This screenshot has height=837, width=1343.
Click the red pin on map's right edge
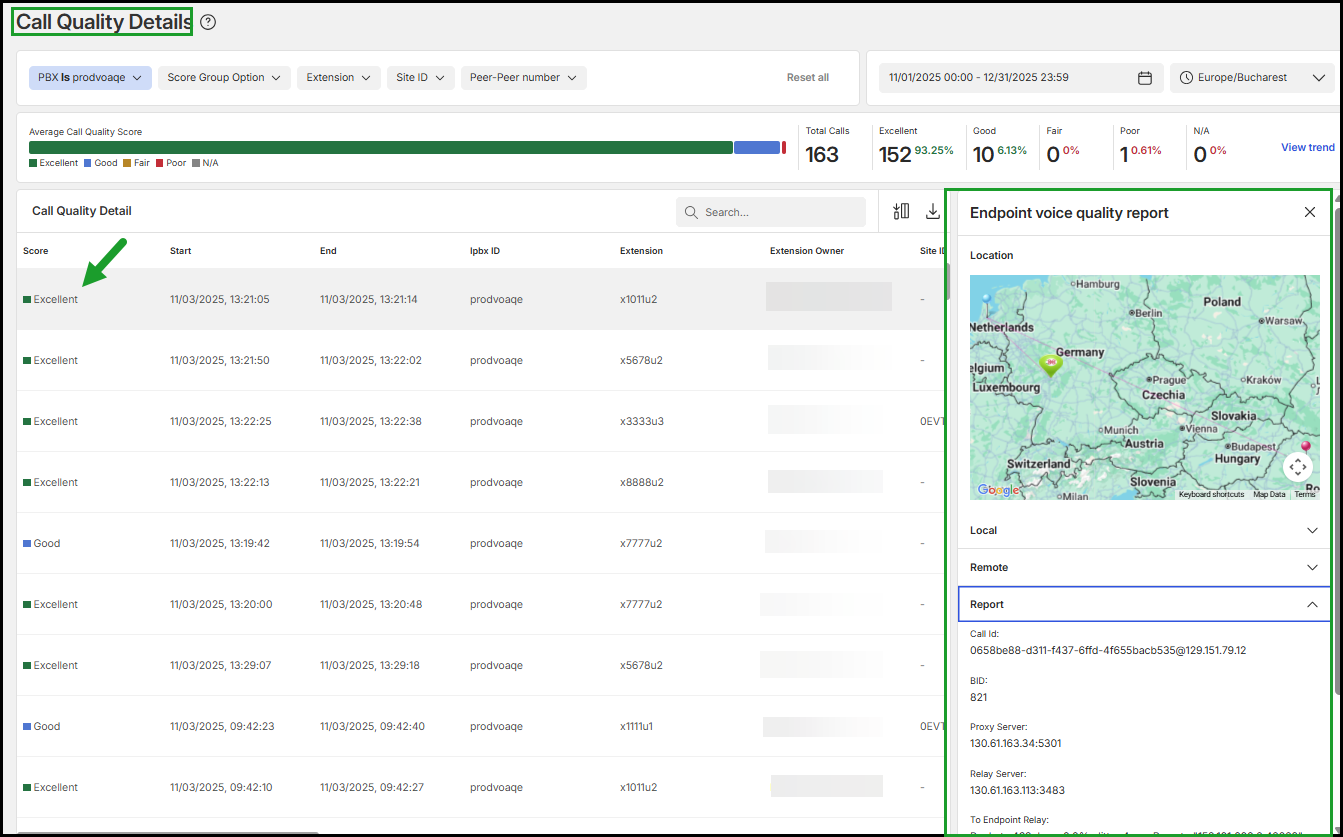tap(1305, 447)
